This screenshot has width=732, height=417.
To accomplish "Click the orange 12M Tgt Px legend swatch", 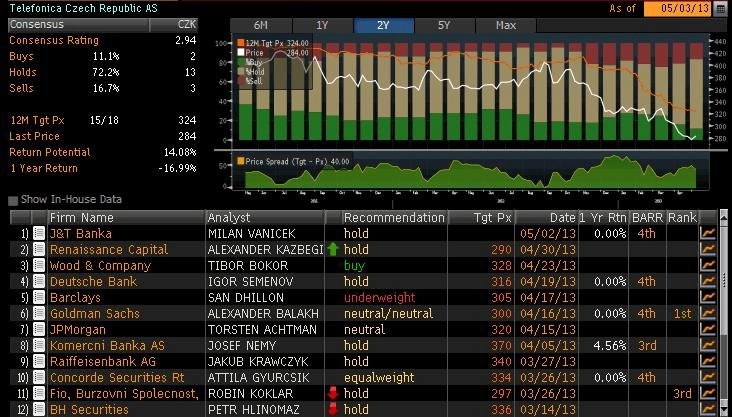I will coord(241,43).
